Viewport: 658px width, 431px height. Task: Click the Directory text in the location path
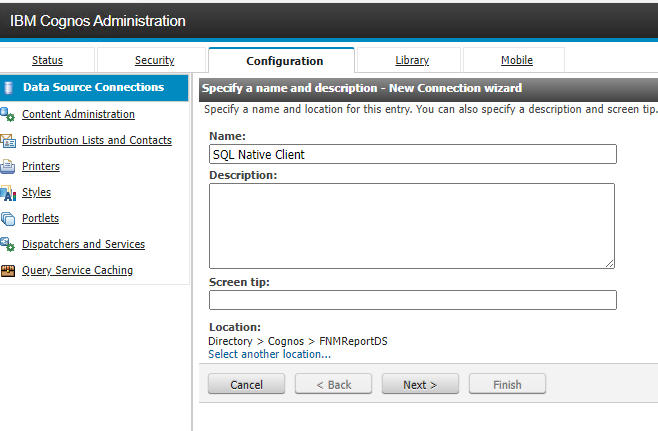230,341
